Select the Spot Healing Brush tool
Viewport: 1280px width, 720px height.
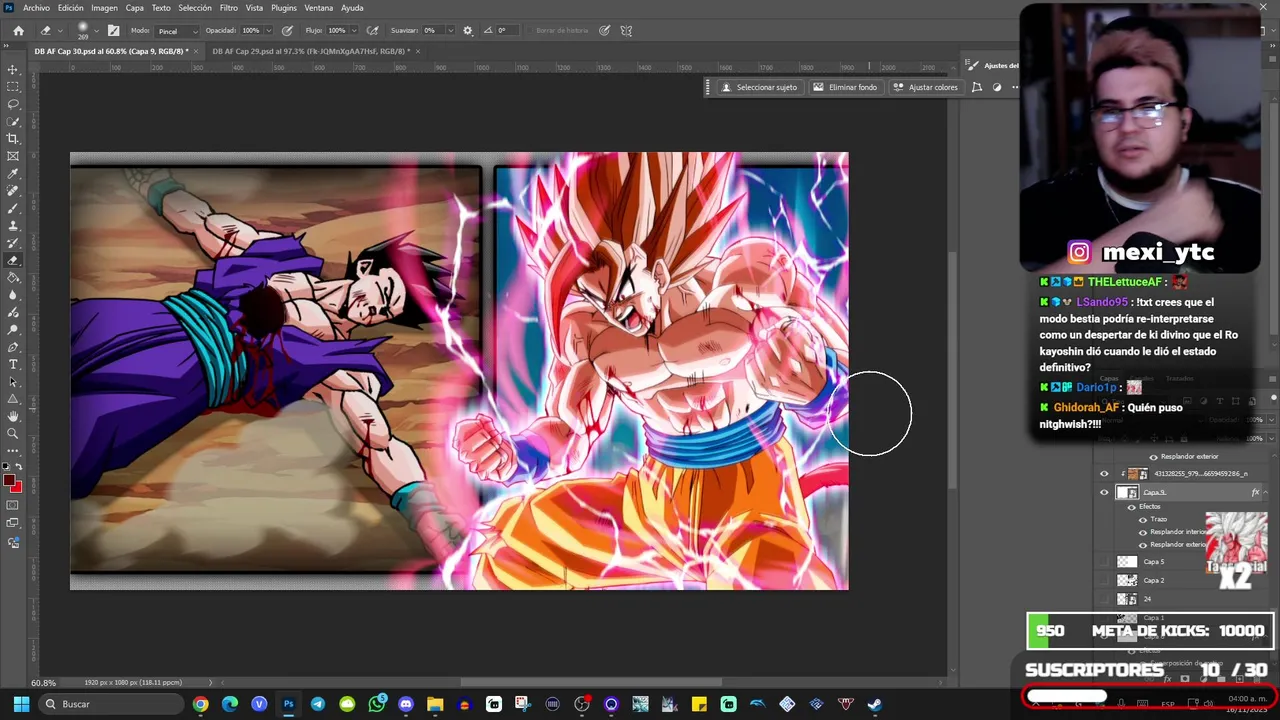(x=13, y=191)
